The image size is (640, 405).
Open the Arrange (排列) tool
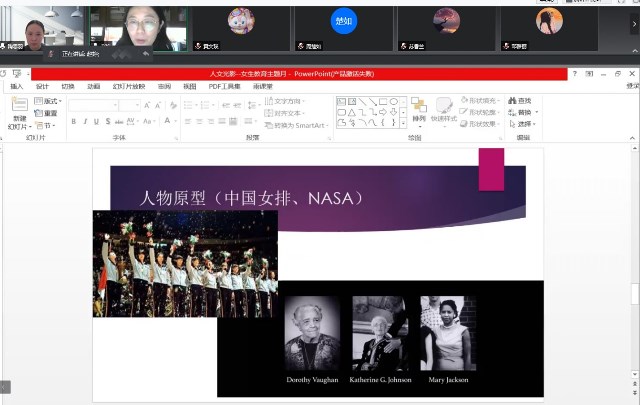pos(418,110)
